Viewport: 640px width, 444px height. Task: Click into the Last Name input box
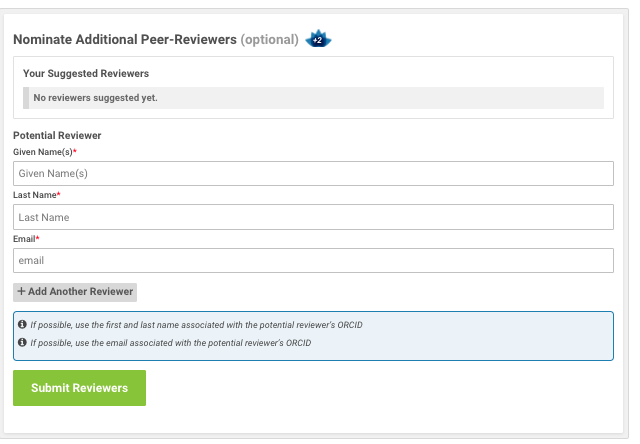pyautogui.click(x=313, y=217)
